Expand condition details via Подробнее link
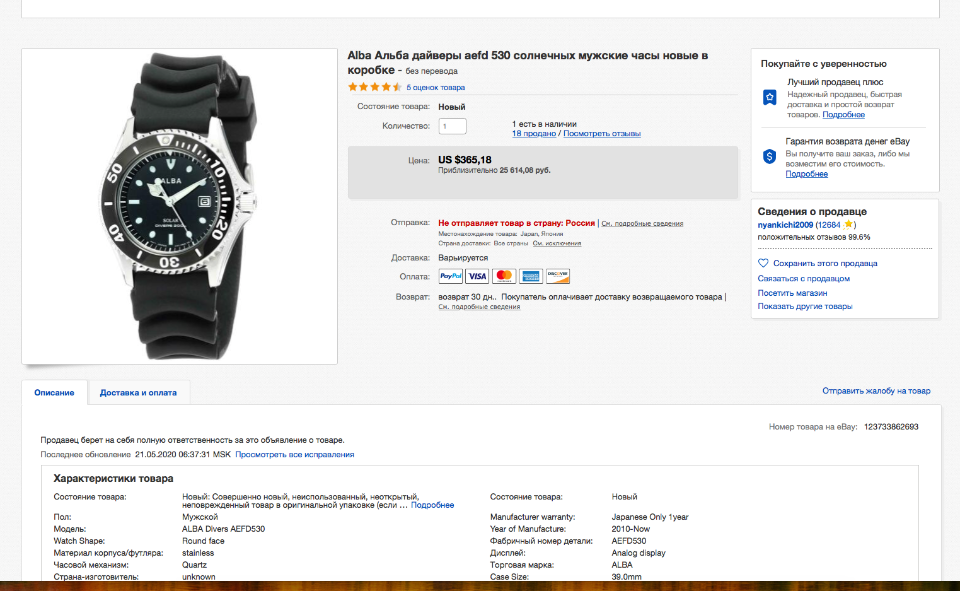 pos(432,505)
